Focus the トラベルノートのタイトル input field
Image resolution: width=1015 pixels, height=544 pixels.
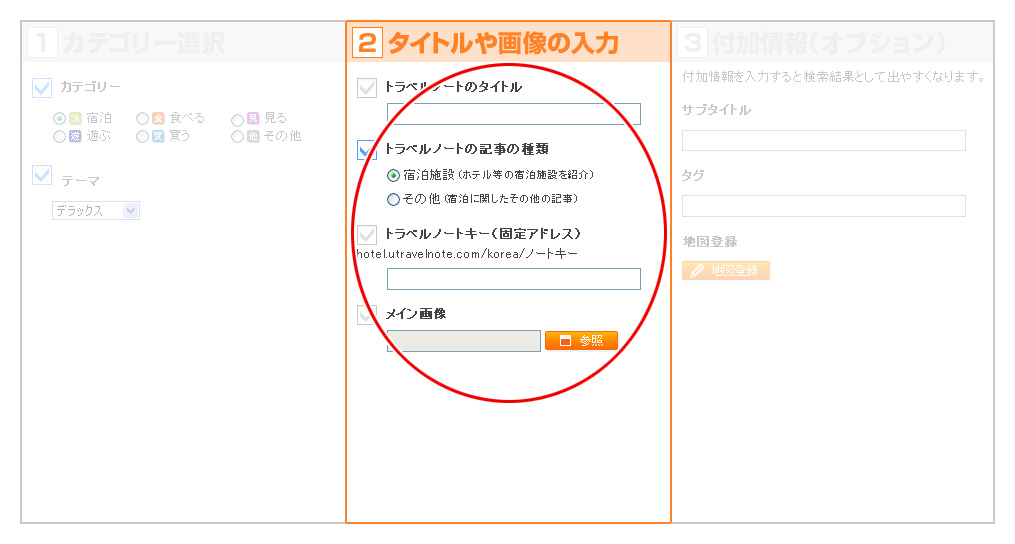(513, 114)
